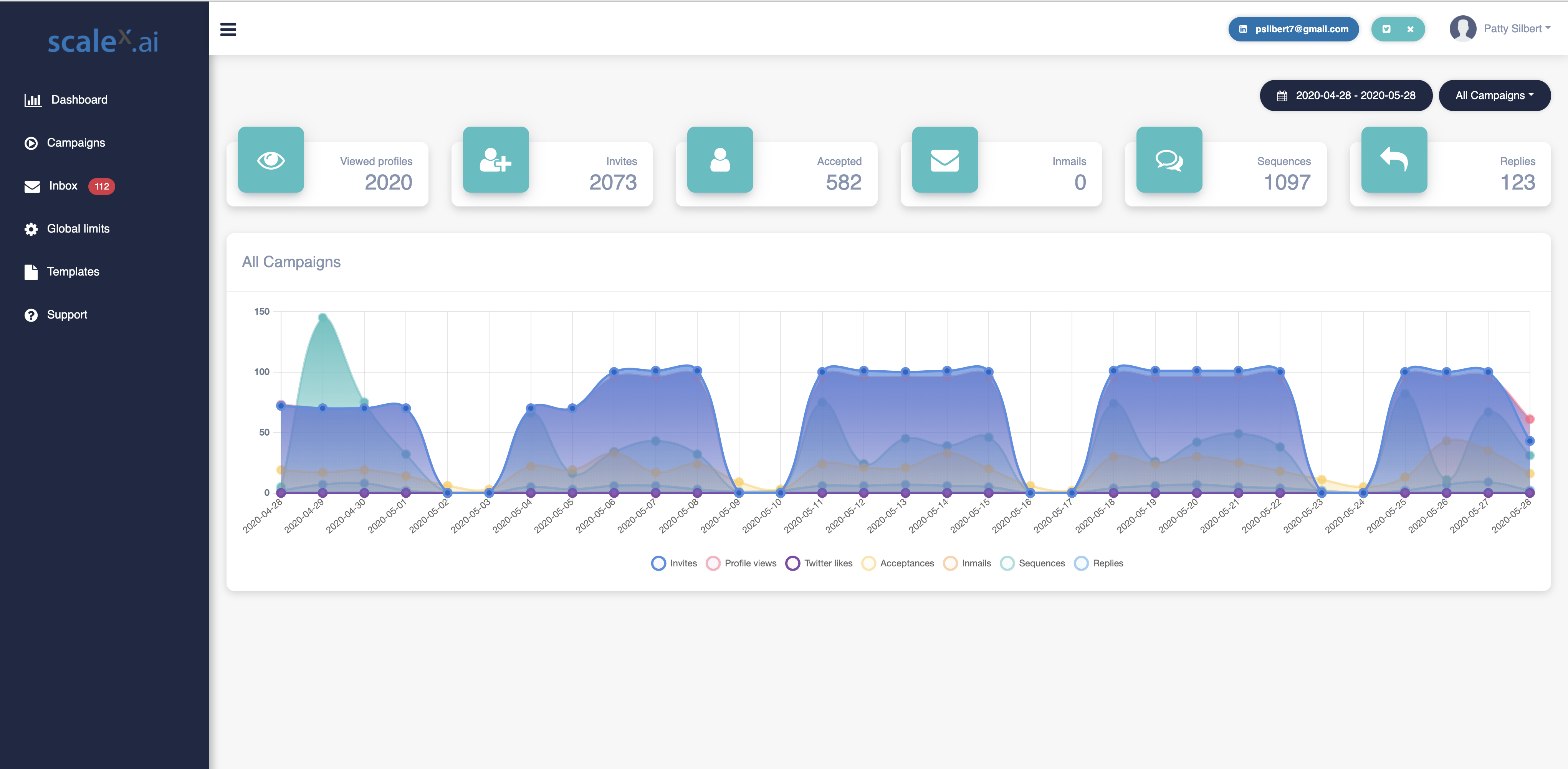Click the psilbert7@gmail.com LinkedIn account button

pos(1293,29)
